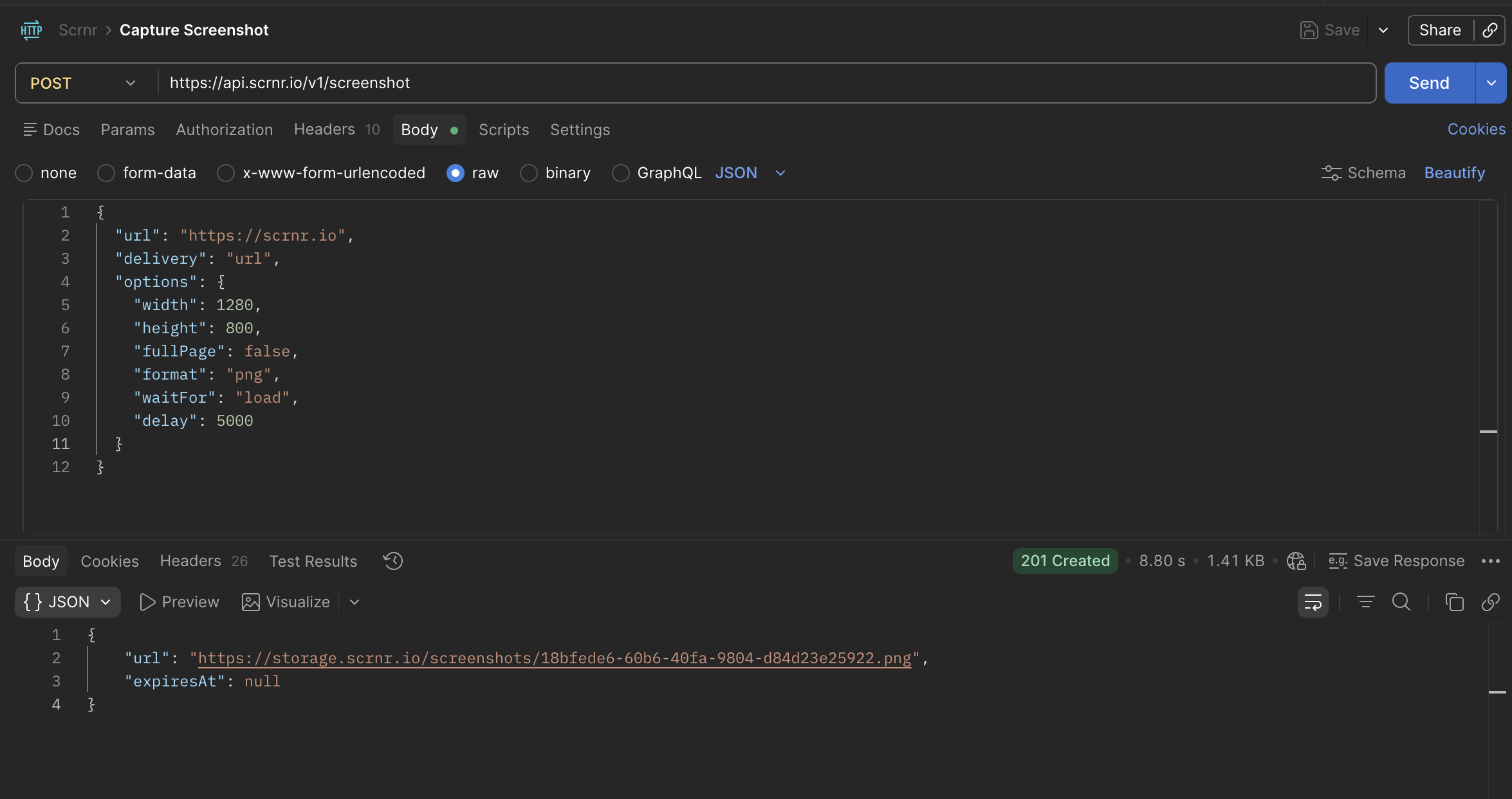The width and height of the screenshot is (1512, 799).
Task: Click Beautify to format JSON
Action: 1454,173
